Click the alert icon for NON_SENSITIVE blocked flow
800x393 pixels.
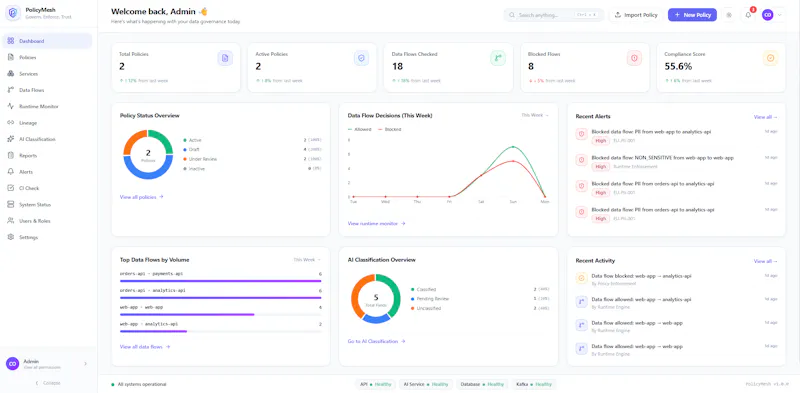point(581,160)
